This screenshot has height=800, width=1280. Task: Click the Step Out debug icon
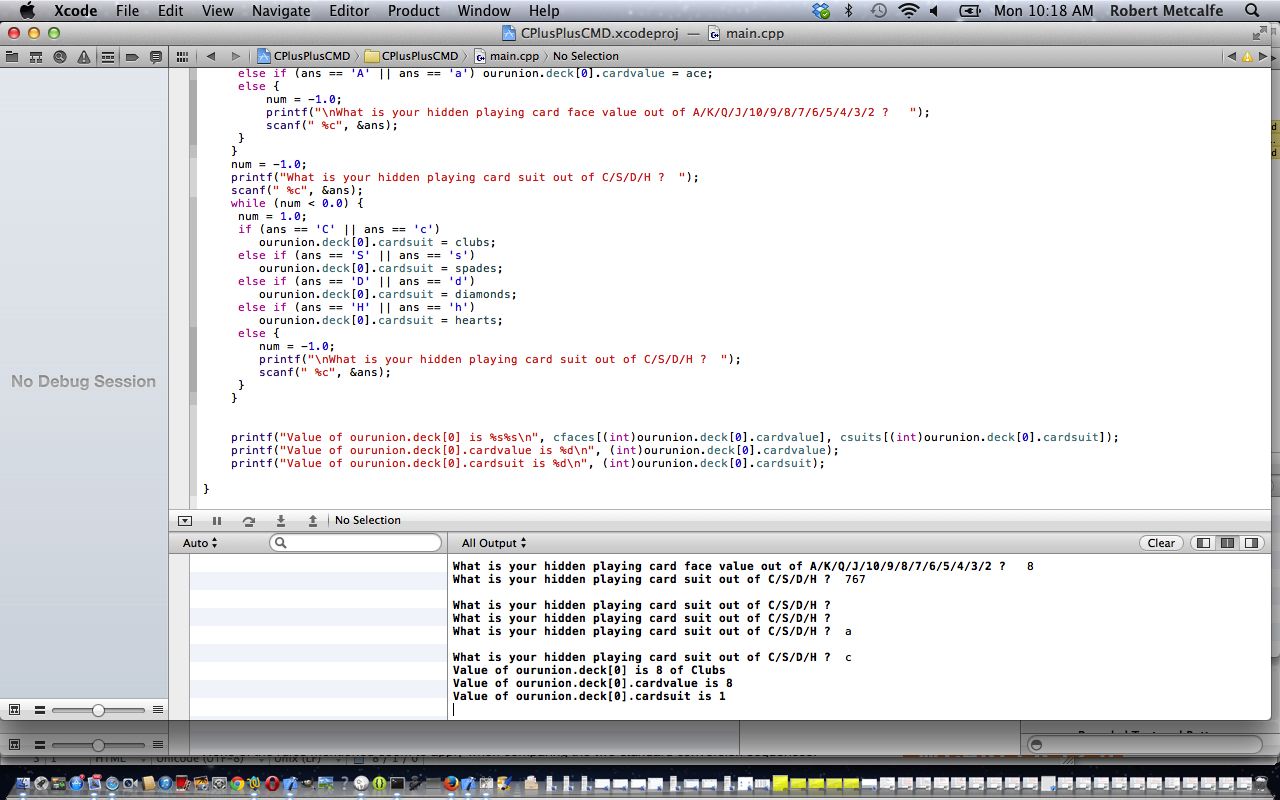[x=313, y=520]
